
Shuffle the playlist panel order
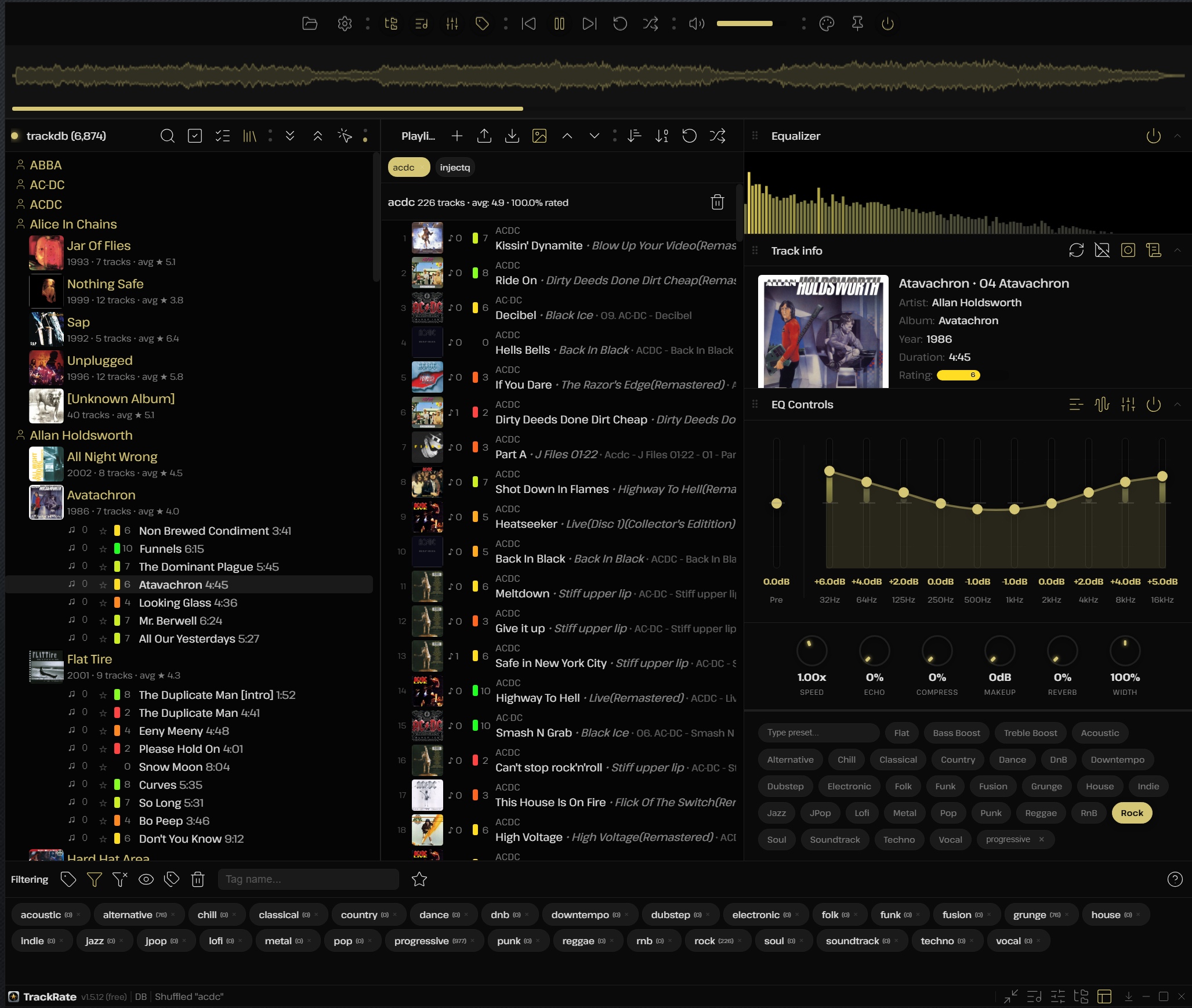[718, 136]
